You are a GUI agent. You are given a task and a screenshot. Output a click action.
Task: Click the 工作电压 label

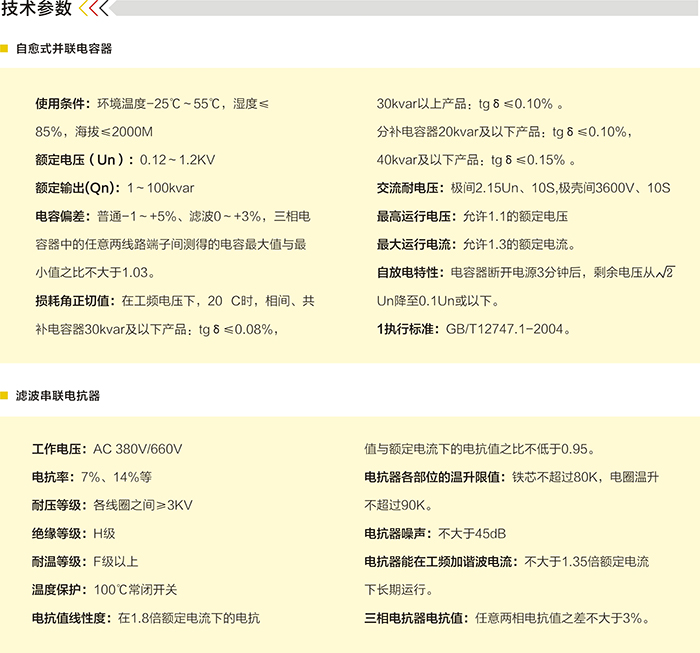pos(59,449)
